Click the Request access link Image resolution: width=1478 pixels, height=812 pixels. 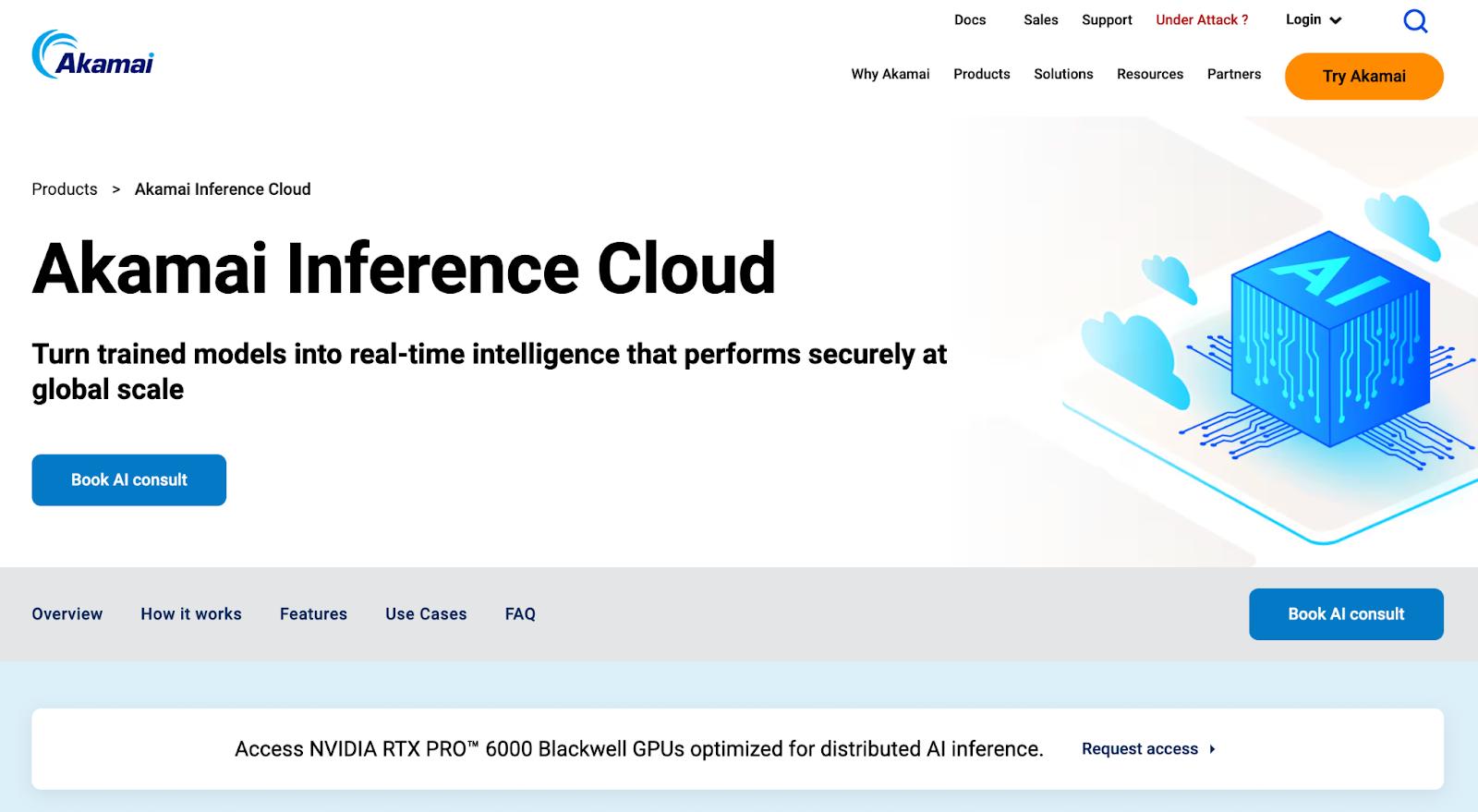[x=1140, y=749]
